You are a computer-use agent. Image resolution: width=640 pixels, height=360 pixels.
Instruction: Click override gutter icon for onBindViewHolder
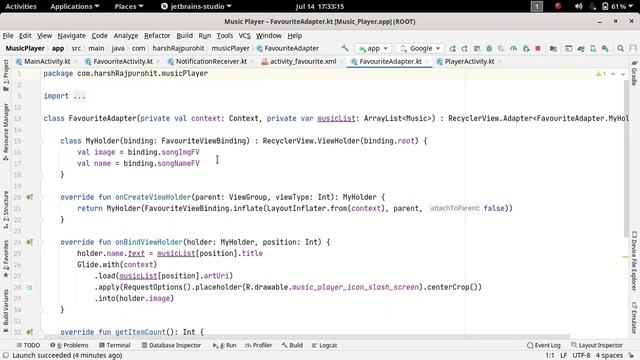pyautogui.click(x=29, y=242)
